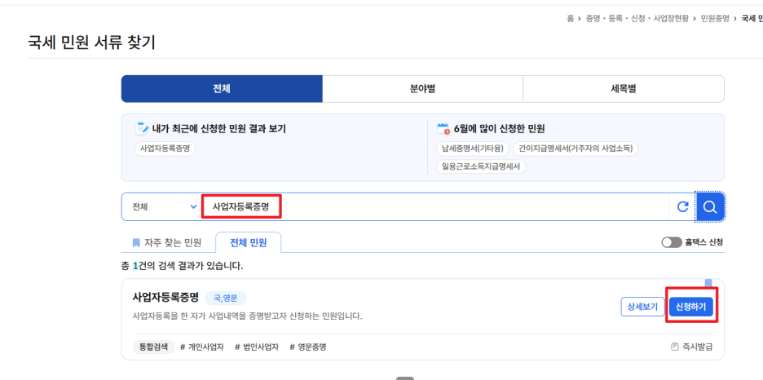The height and width of the screenshot is (380, 763).
Task: Select the 간이지급명세서(거주자의 사업소득) chip
Action: coord(575,148)
